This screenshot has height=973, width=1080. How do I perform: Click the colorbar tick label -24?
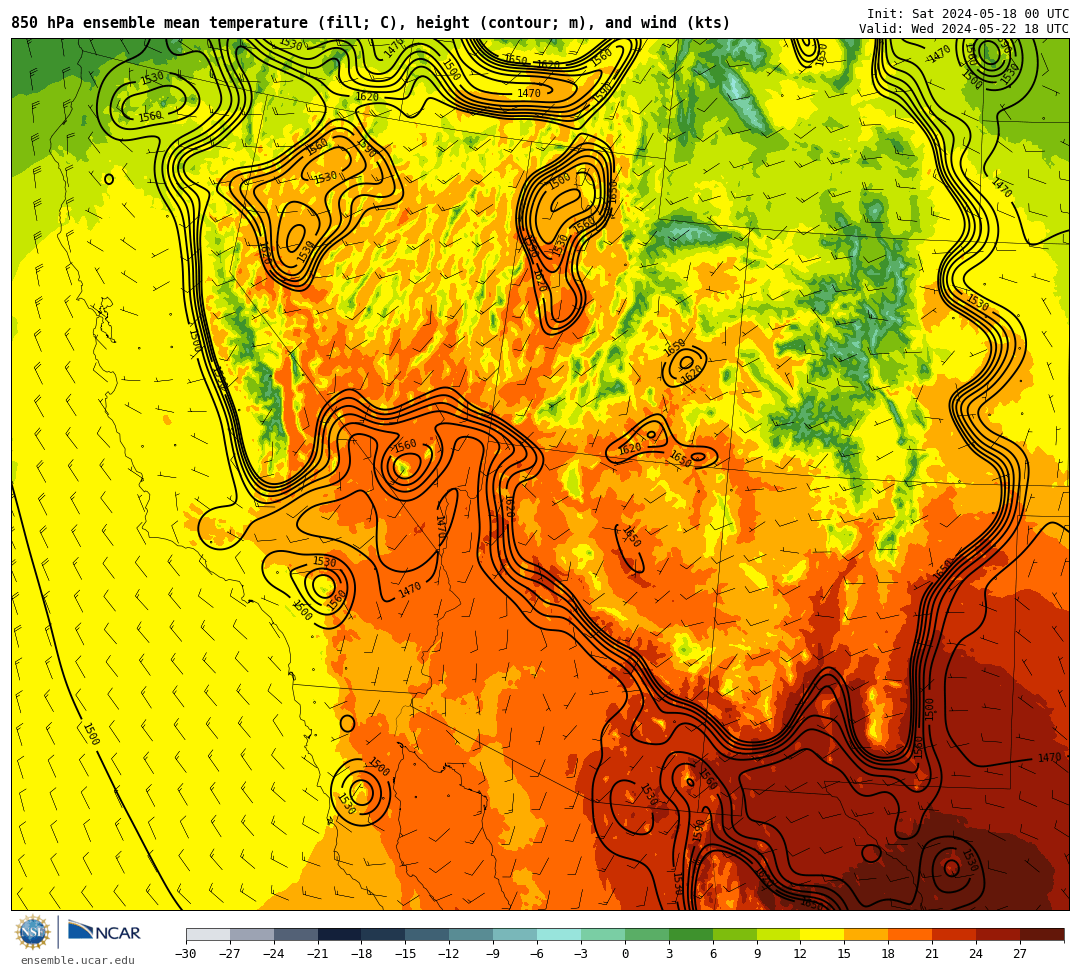(273, 954)
